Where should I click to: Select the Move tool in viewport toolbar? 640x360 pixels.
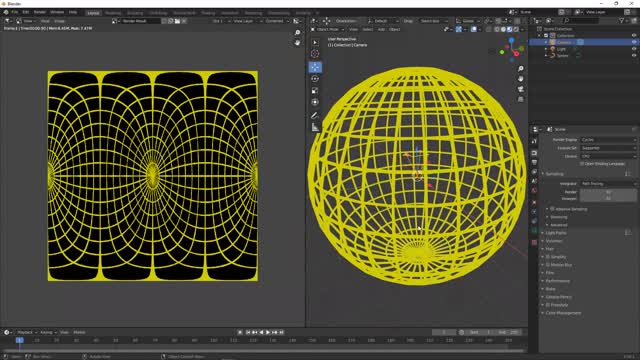(315, 67)
